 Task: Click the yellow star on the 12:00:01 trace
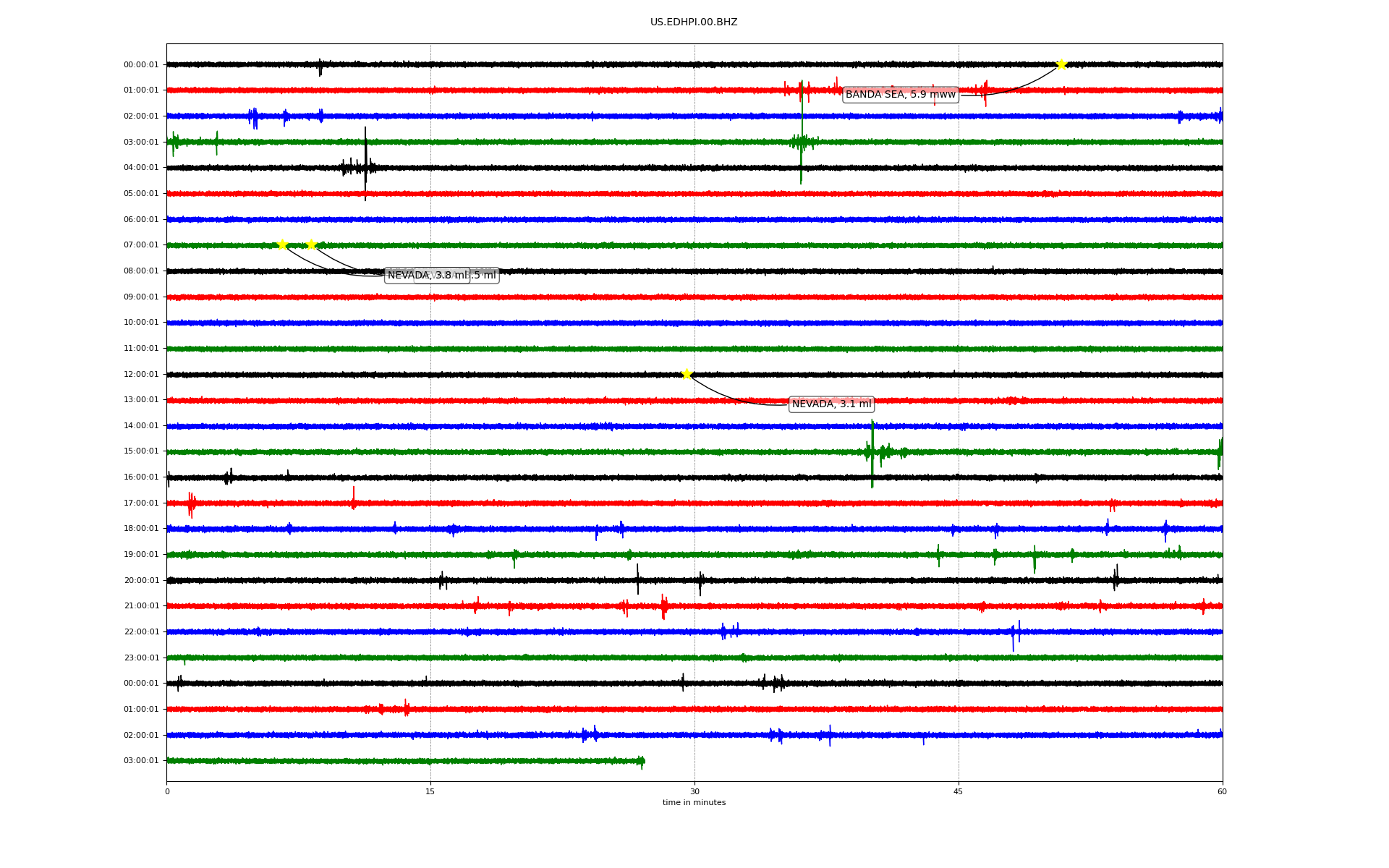[x=687, y=374]
